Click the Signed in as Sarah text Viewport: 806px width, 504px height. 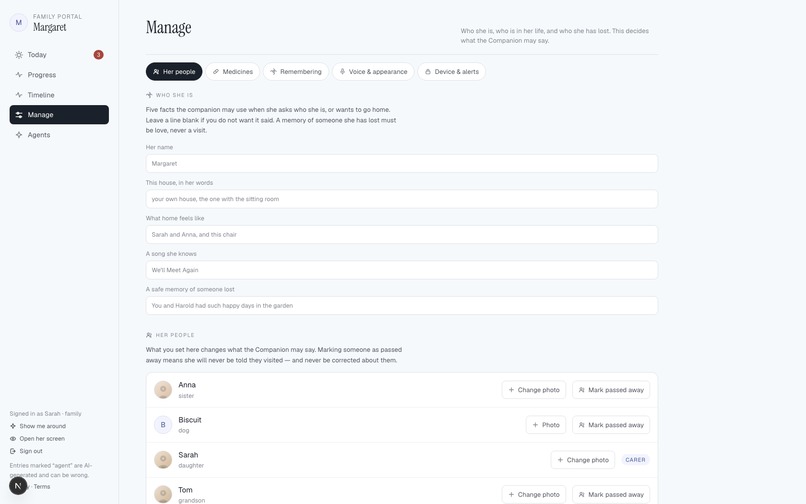[x=45, y=413]
